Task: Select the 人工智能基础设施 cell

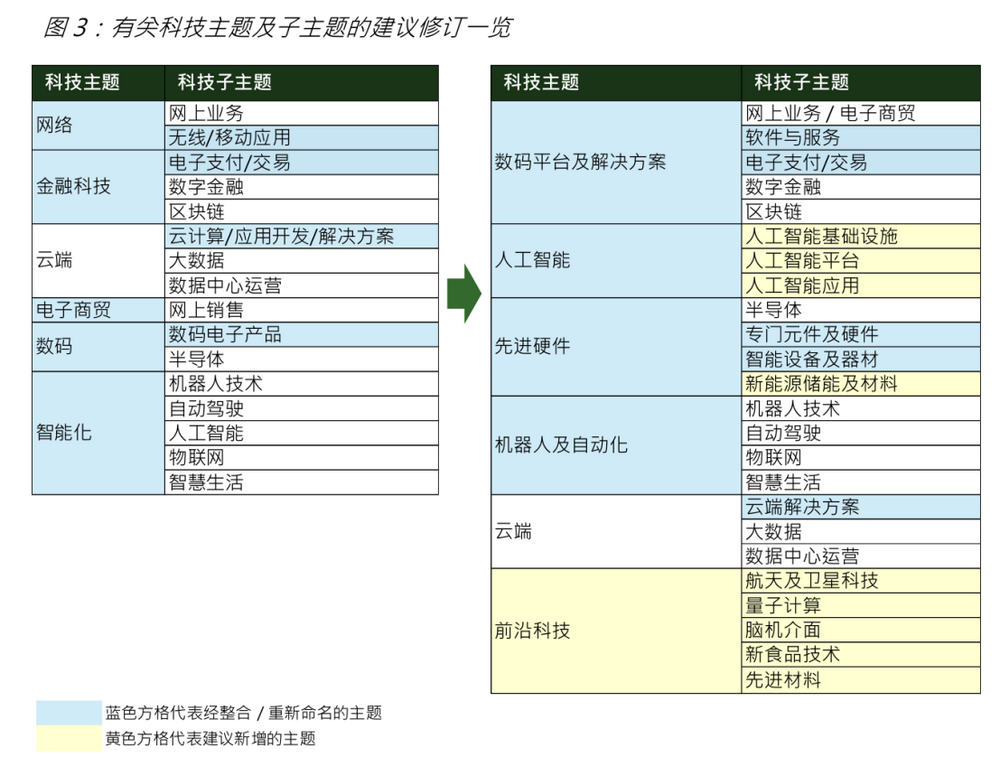Action: tap(860, 236)
